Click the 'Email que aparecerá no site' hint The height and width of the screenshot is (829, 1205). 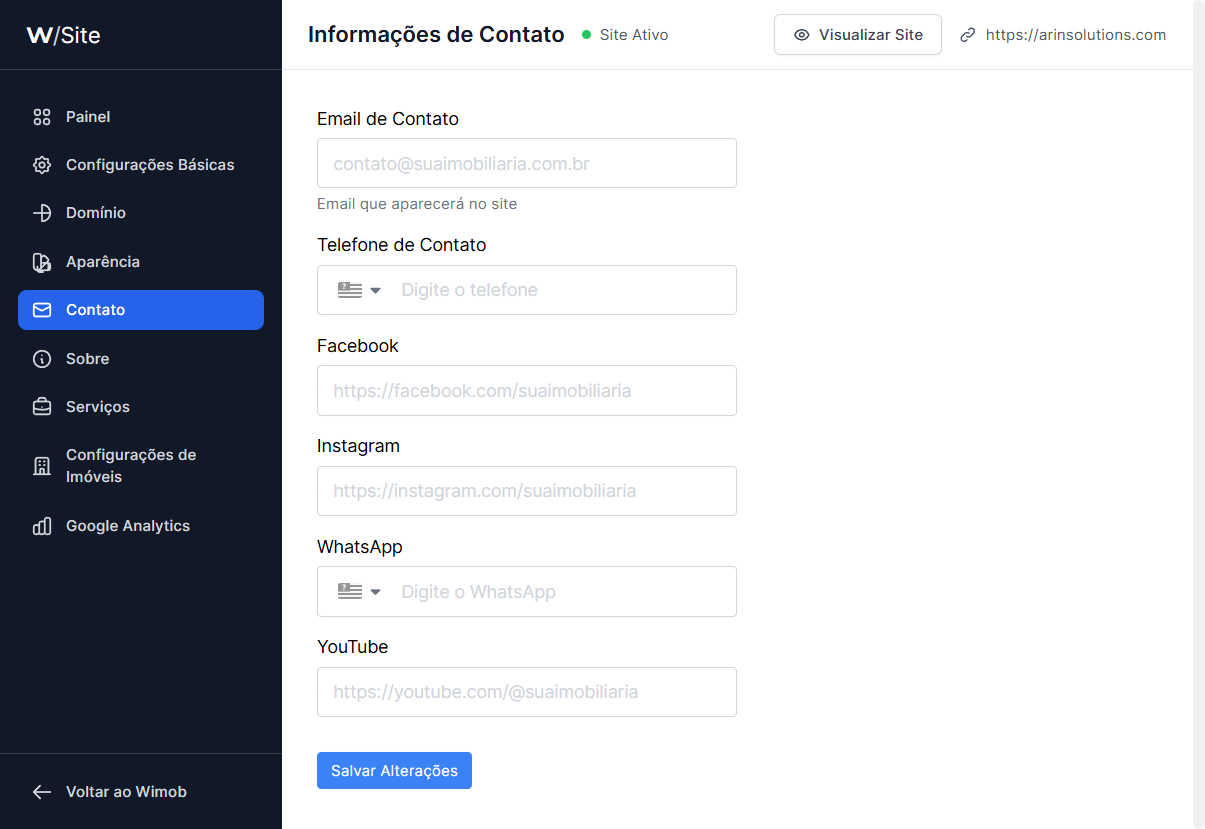[417, 204]
